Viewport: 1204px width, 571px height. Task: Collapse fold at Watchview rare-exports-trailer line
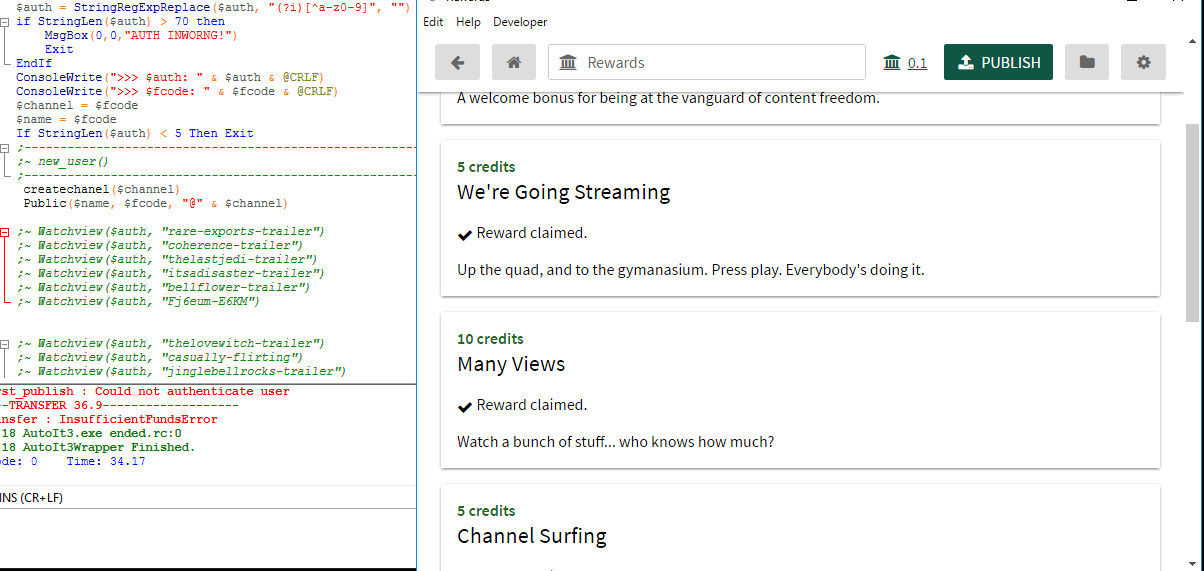click(5, 231)
